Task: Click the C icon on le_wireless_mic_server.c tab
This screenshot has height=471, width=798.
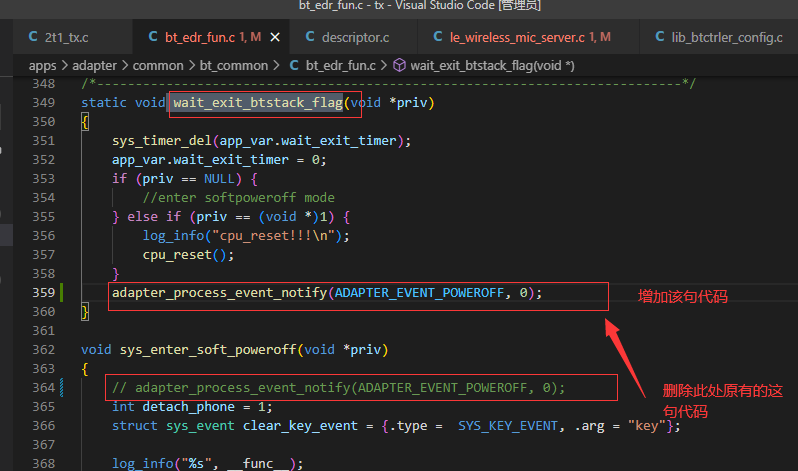Action: [x=438, y=37]
